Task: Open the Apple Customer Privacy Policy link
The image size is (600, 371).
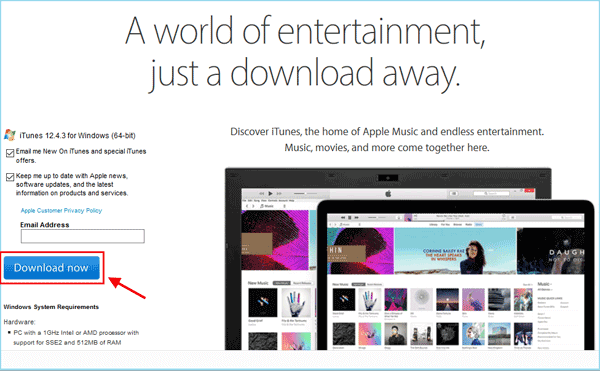Action: [x=61, y=210]
